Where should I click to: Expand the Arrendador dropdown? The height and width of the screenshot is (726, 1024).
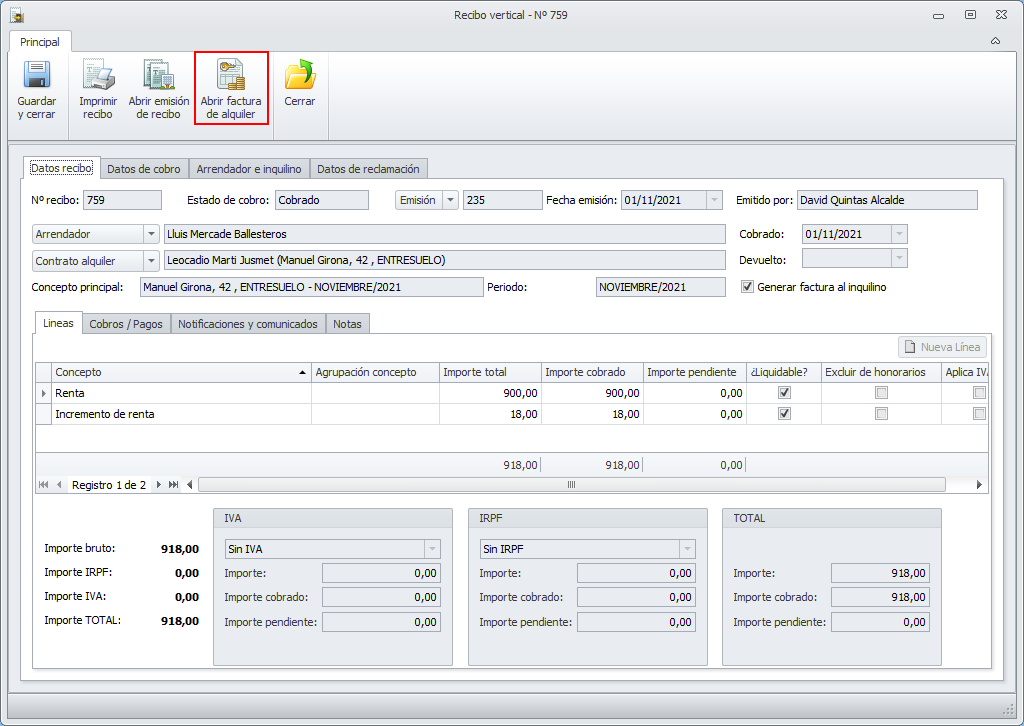pos(151,234)
